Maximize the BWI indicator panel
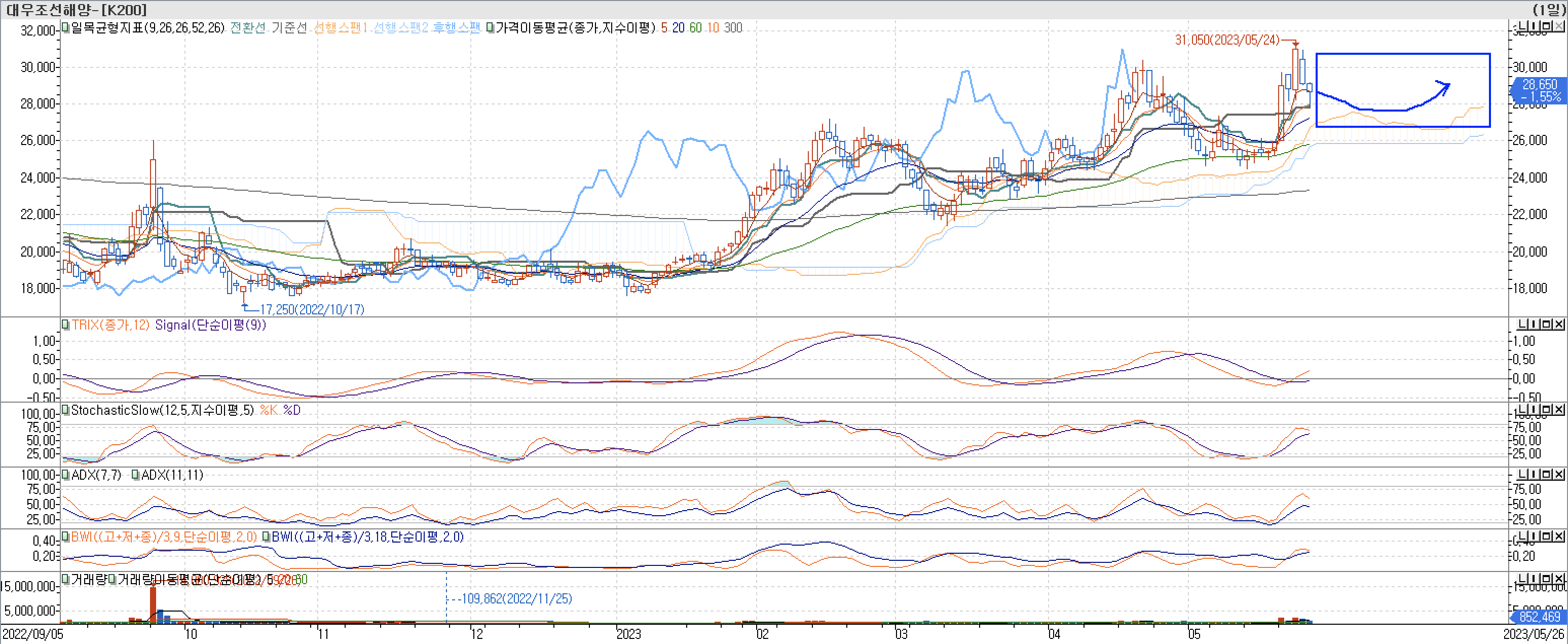The height and width of the screenshot is (644, 1568). [x=1547, y=536]
